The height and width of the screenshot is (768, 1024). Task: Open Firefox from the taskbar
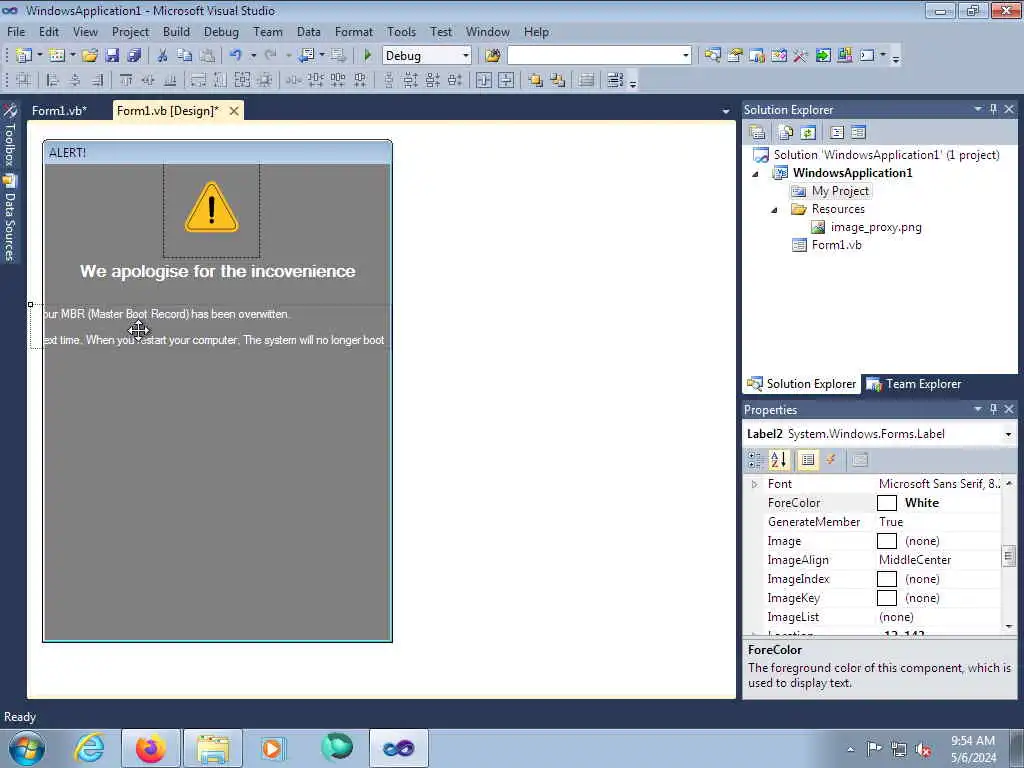point(150,748)
